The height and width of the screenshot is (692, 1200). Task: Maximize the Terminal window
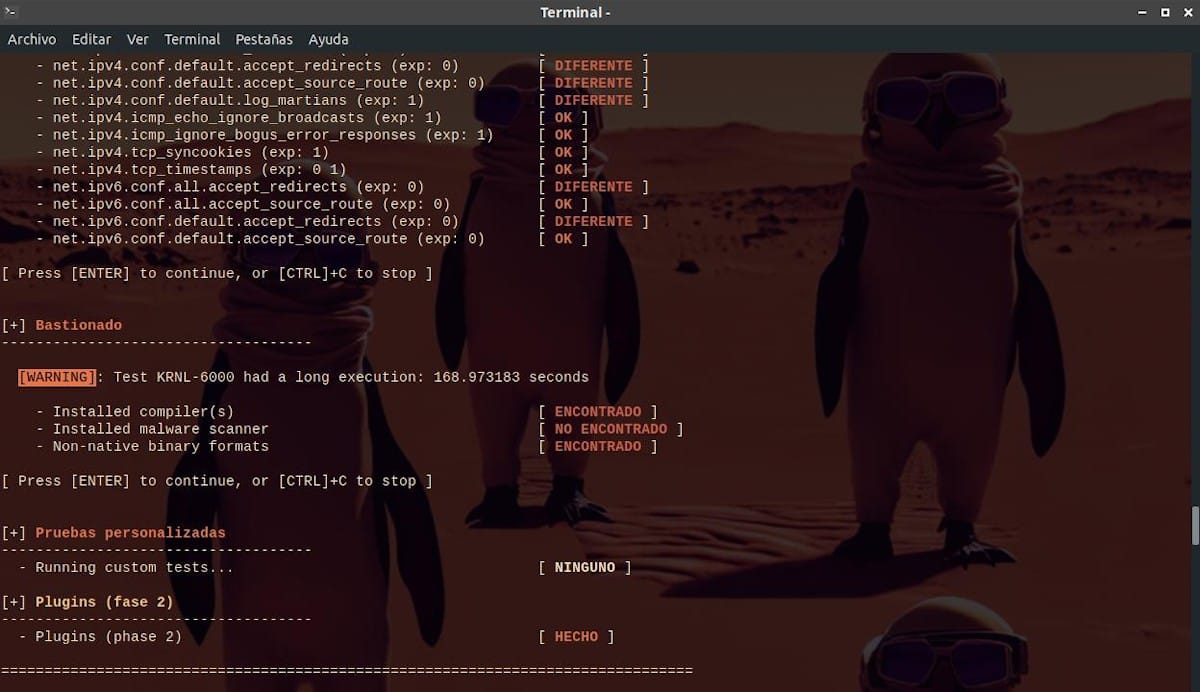1165,12
